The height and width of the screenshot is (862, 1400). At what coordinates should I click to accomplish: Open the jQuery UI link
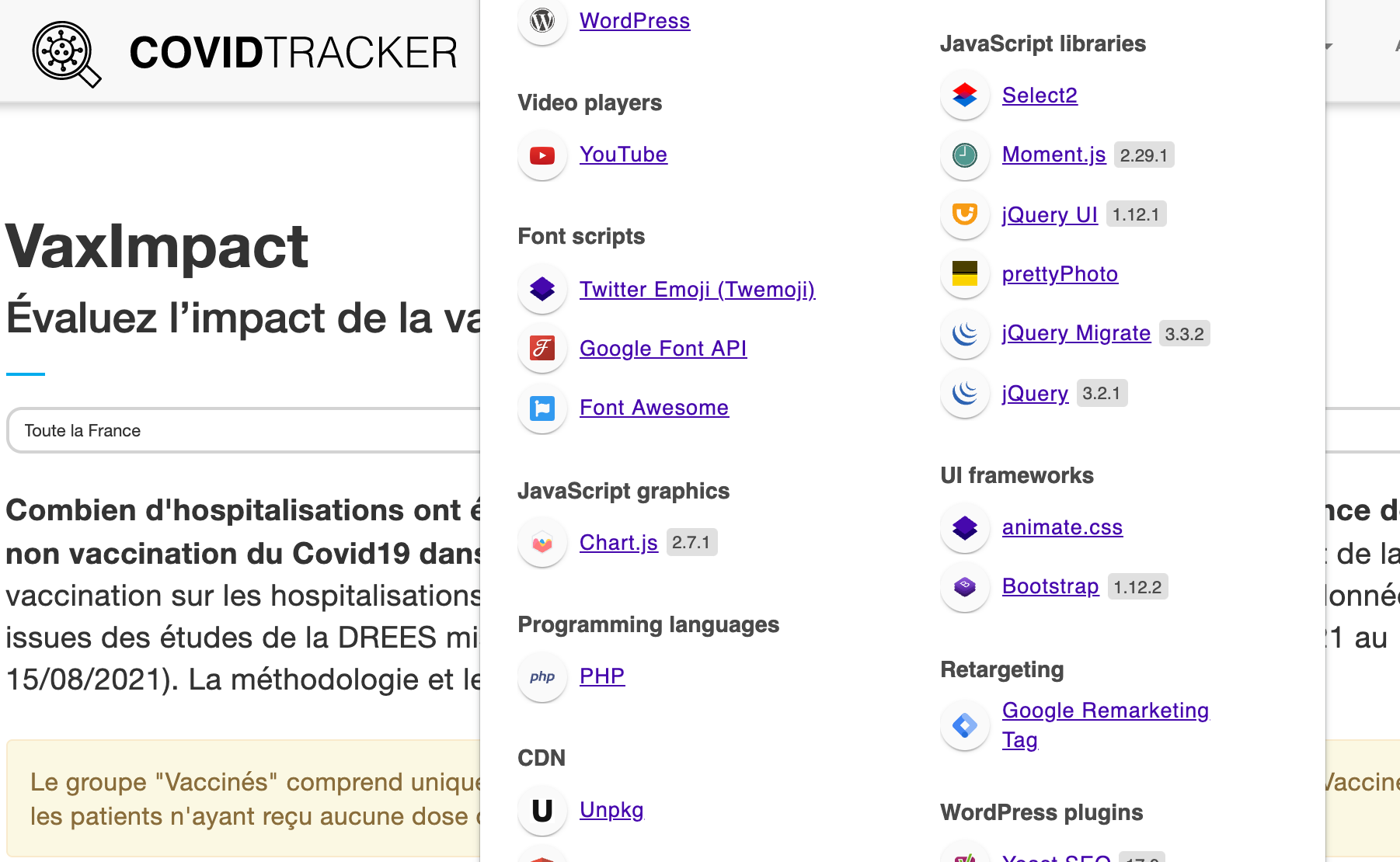(x=1050, y=215)
